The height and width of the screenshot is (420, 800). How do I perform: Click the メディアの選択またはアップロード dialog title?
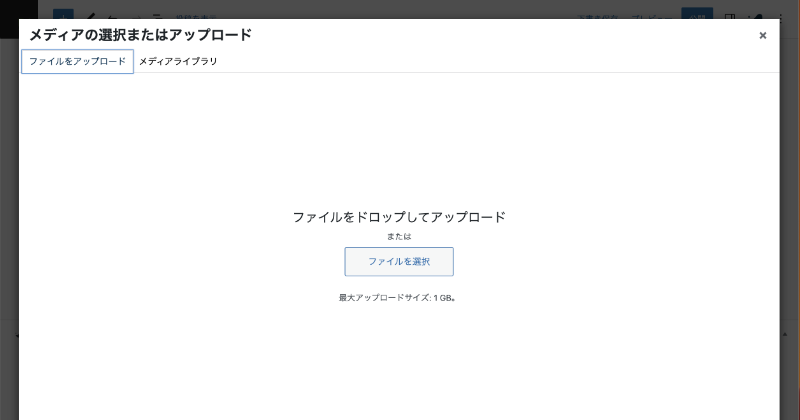point(140,35)
